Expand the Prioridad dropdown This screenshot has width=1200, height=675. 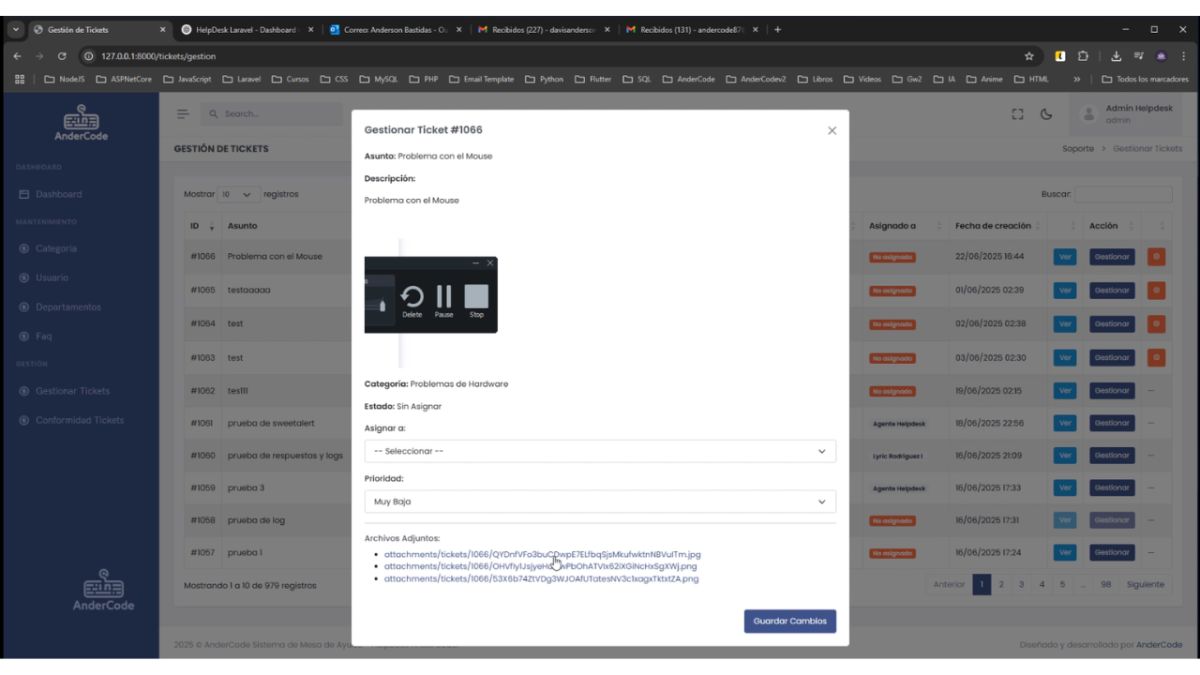coord(599,502)
